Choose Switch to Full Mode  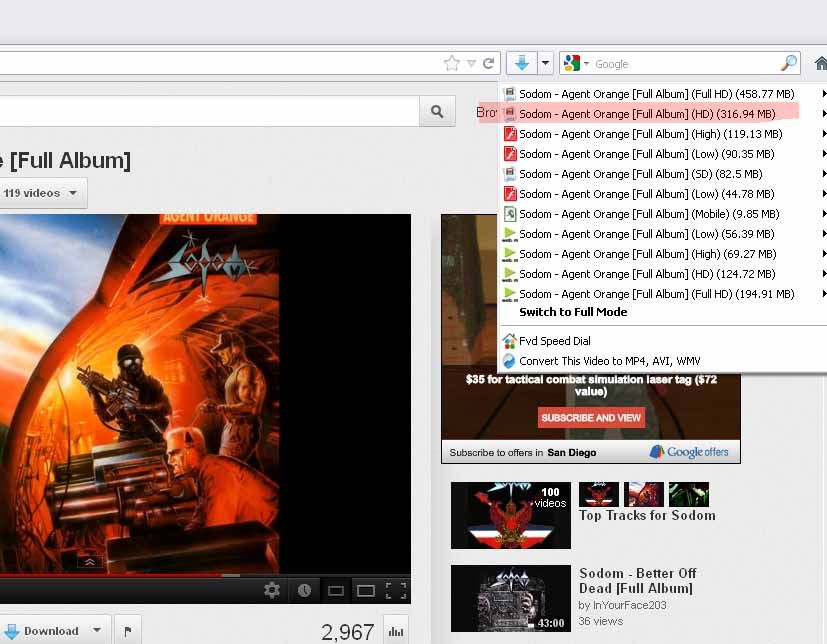tap(573, 312)
